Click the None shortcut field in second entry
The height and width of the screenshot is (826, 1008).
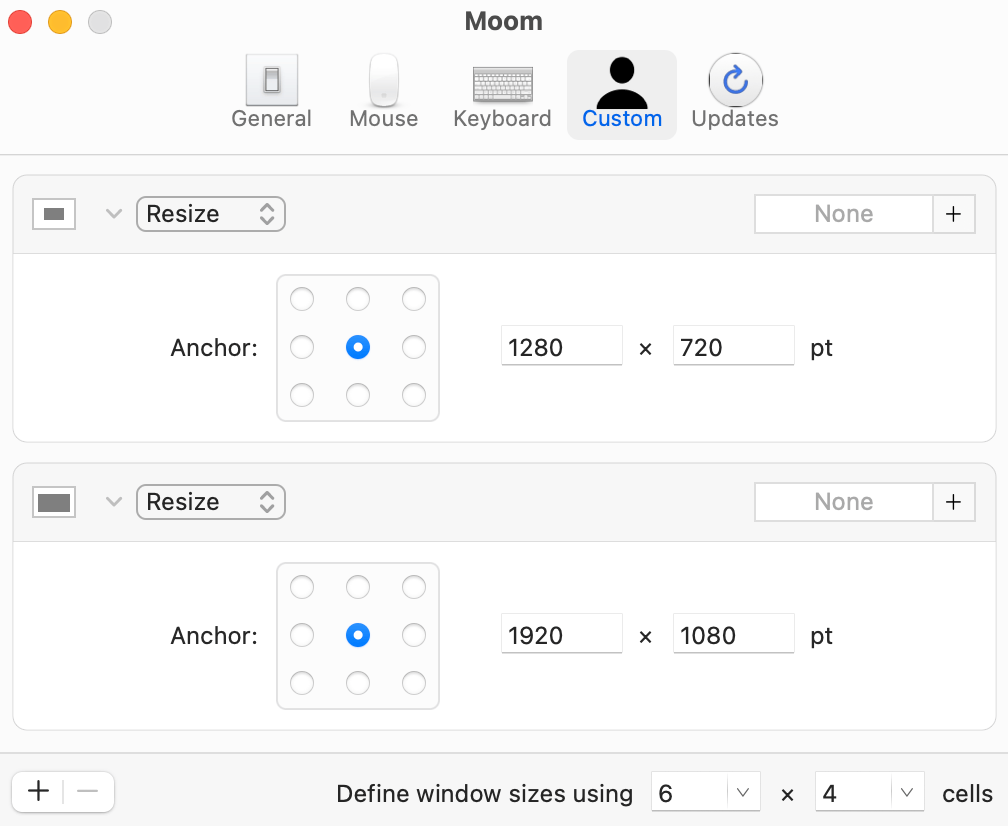pyautogui.click(x=843, y=502)
